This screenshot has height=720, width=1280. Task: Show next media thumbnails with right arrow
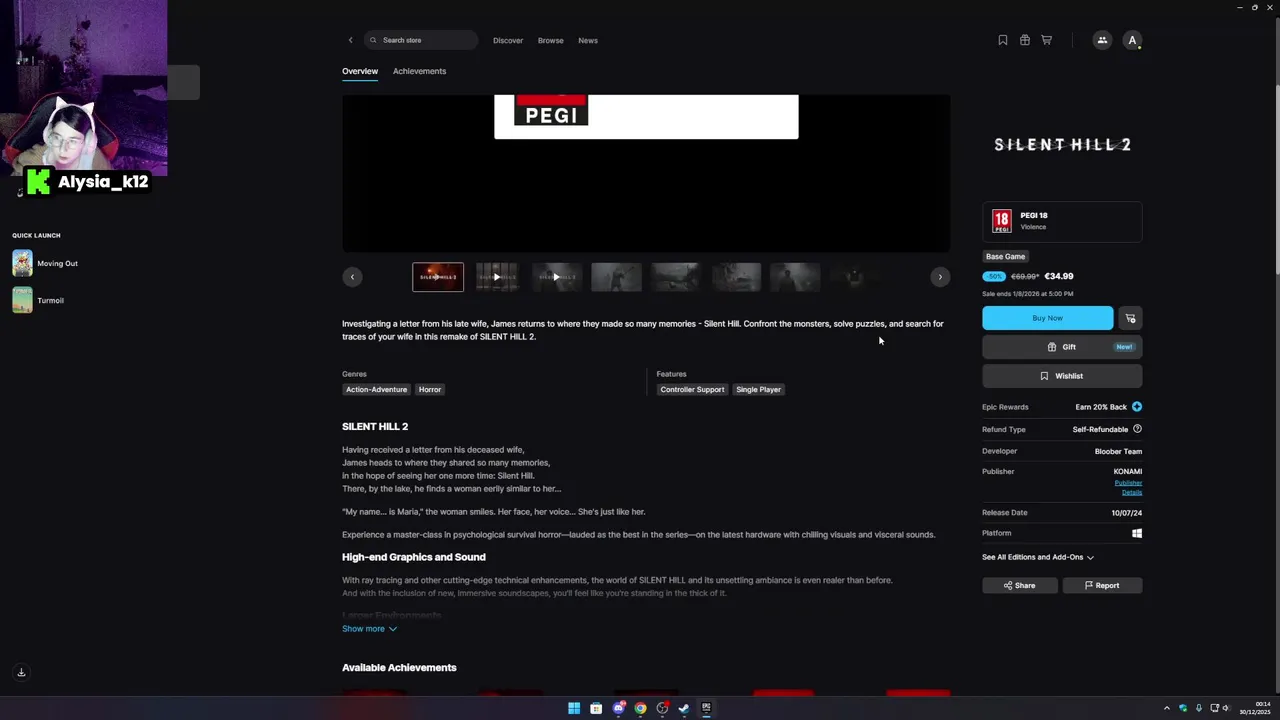[940, 277]
